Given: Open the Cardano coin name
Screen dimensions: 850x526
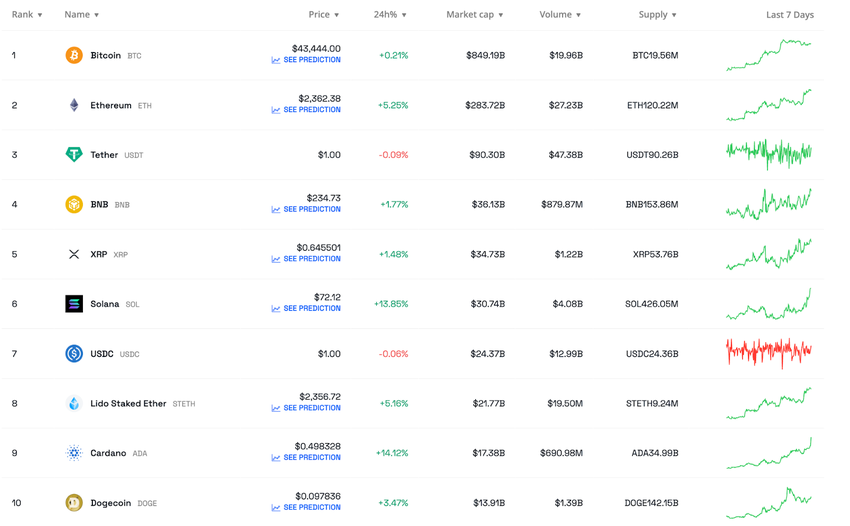Looking at the screenshot, I should [108, 453].
